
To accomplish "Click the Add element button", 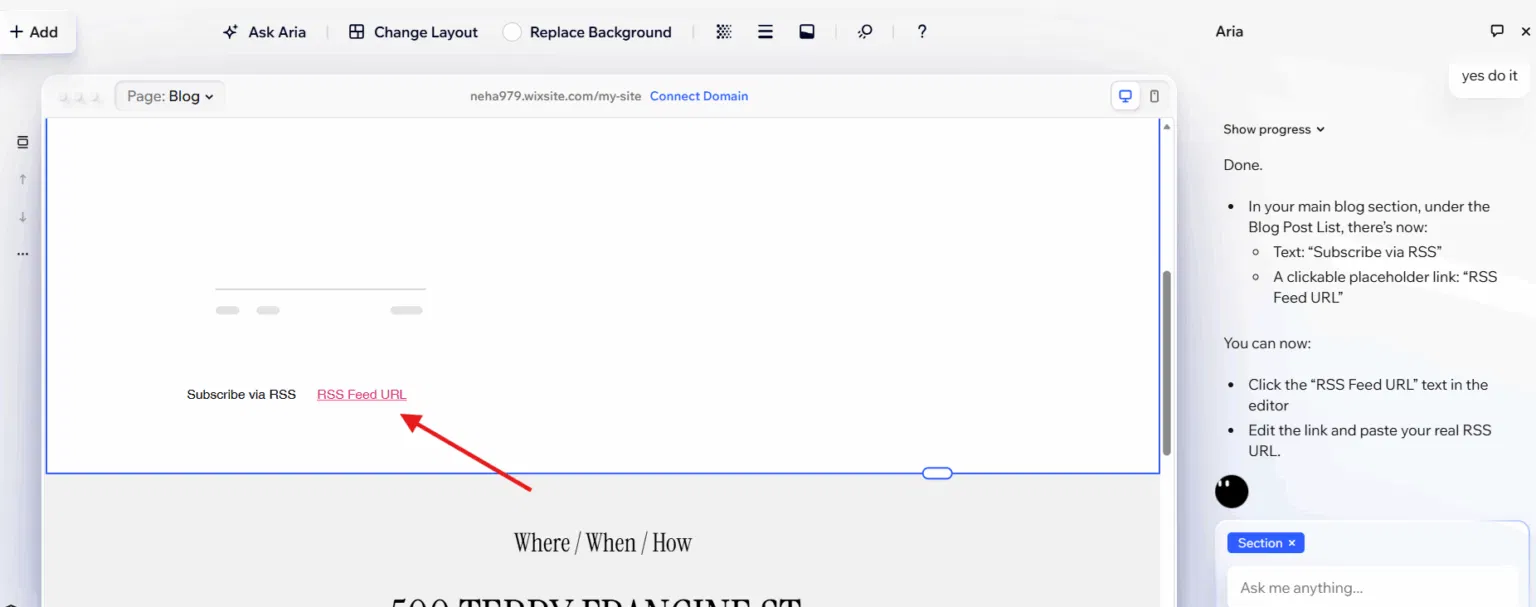I will coord(35,32).
